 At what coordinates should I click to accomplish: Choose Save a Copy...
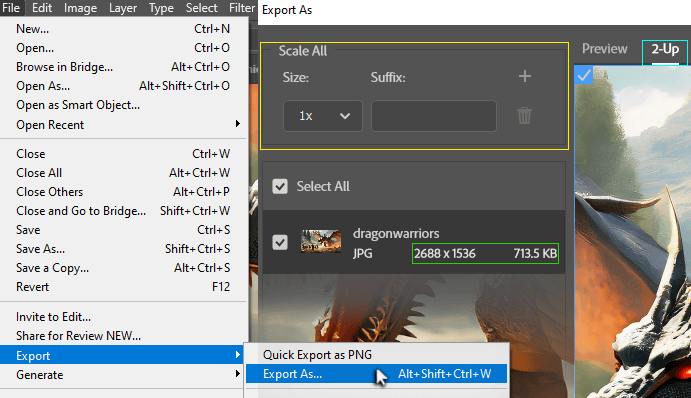pos(123,268)
